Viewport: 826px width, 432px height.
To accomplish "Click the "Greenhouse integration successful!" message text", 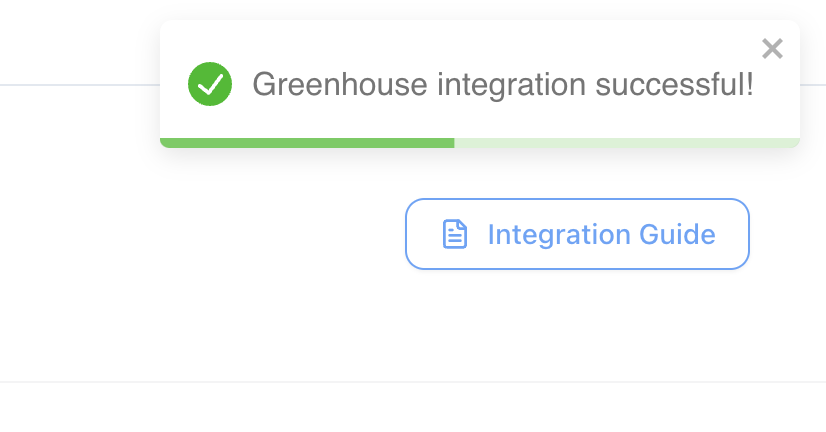I will [x=503, y=84].
